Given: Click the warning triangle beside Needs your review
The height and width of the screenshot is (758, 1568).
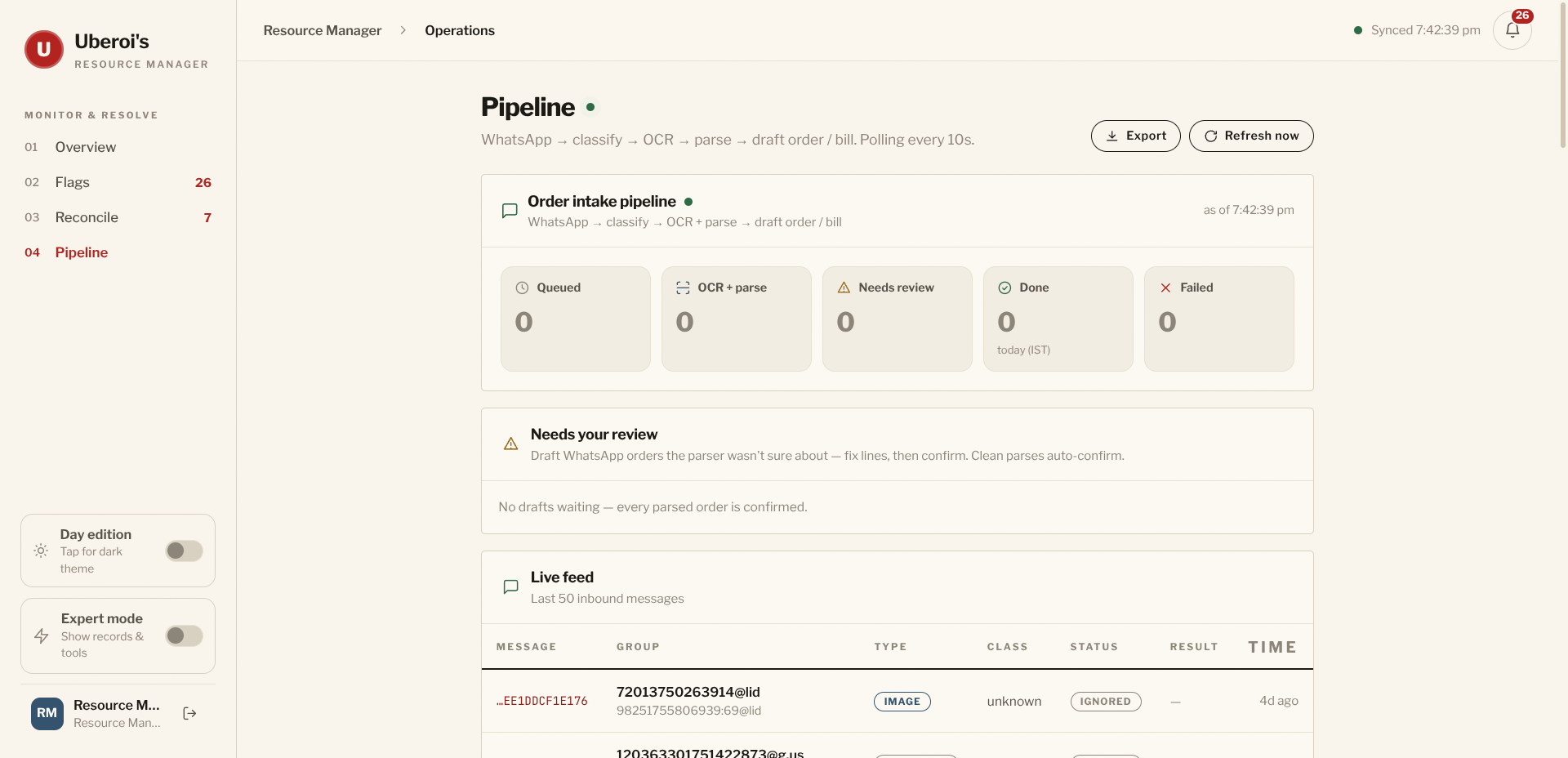Looking at the screenshot, I should (511, 444).
